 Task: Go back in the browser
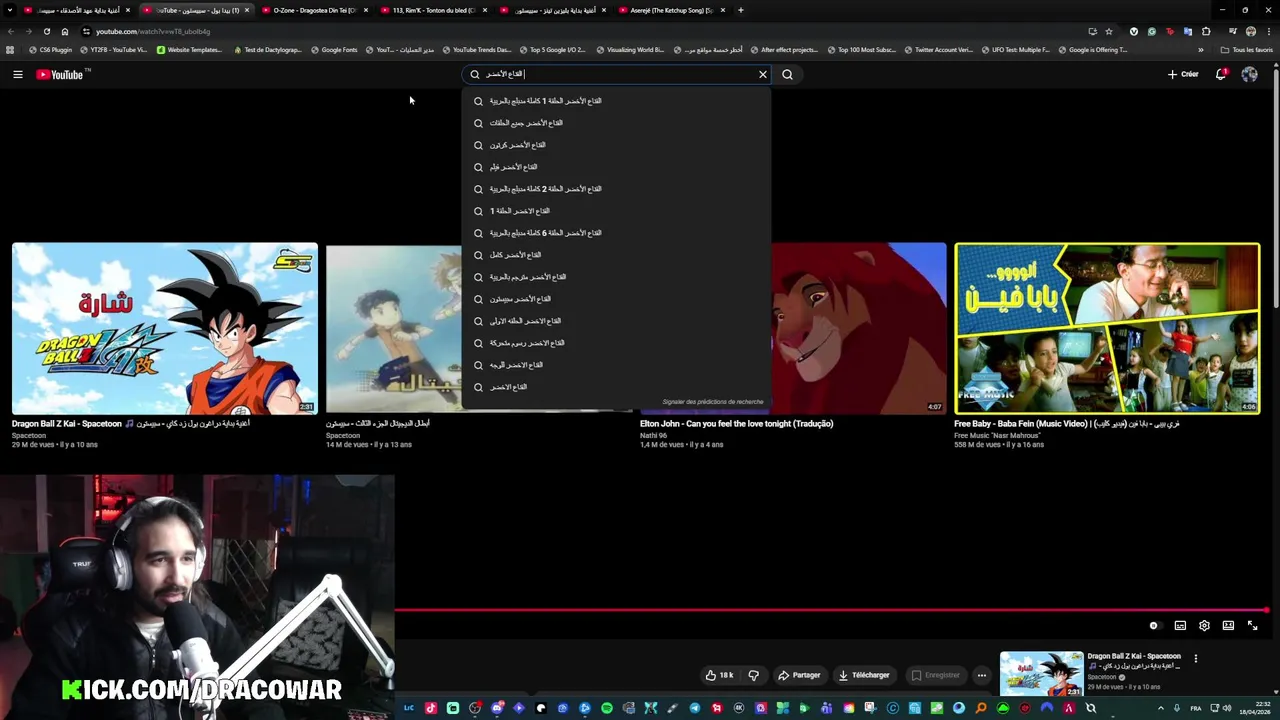(x=10, y=31)
